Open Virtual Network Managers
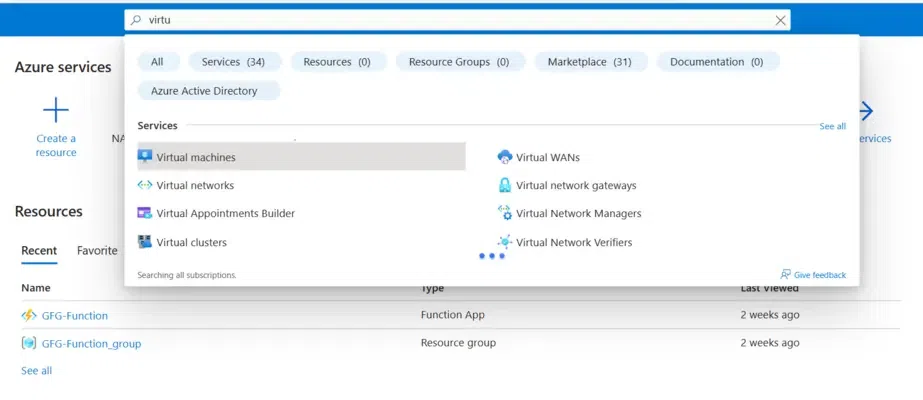The image size is (923, 400). [x=579, y=213]
